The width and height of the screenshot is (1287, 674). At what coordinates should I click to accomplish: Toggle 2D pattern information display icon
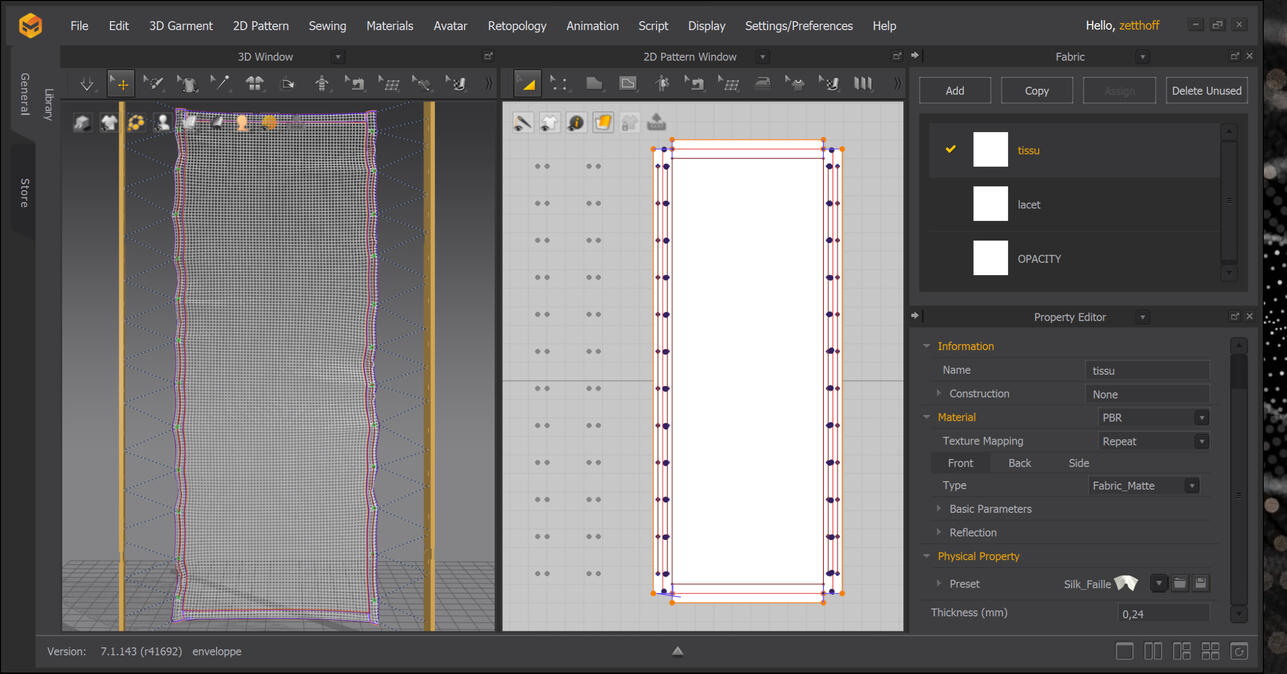(x=576, y=122)
